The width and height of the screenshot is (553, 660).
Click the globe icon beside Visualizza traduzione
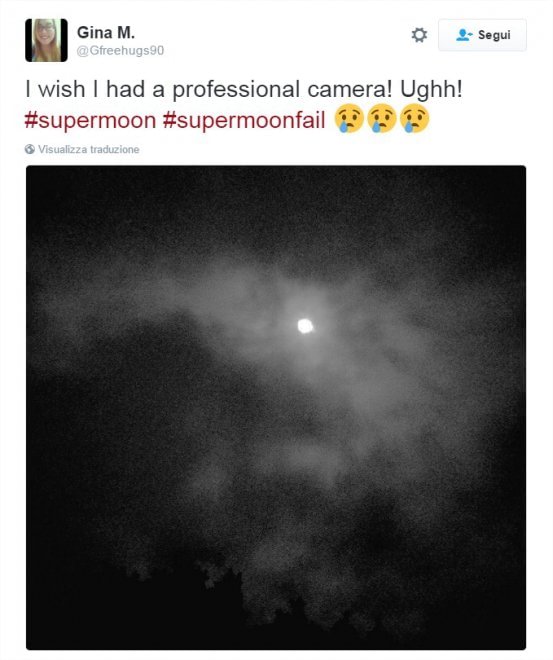(x=30, y=151)
